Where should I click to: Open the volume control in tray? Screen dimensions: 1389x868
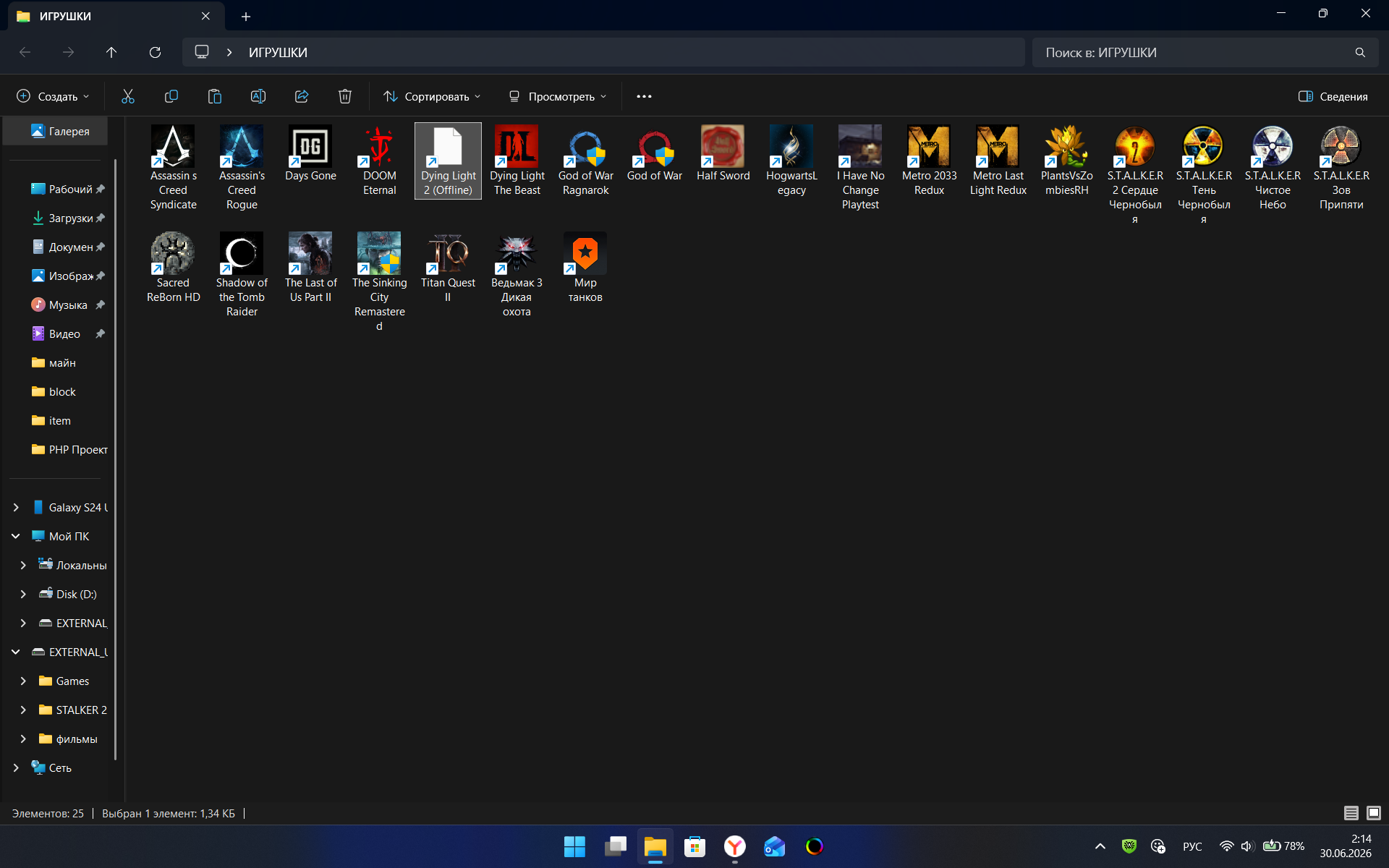pos(1246,846)
